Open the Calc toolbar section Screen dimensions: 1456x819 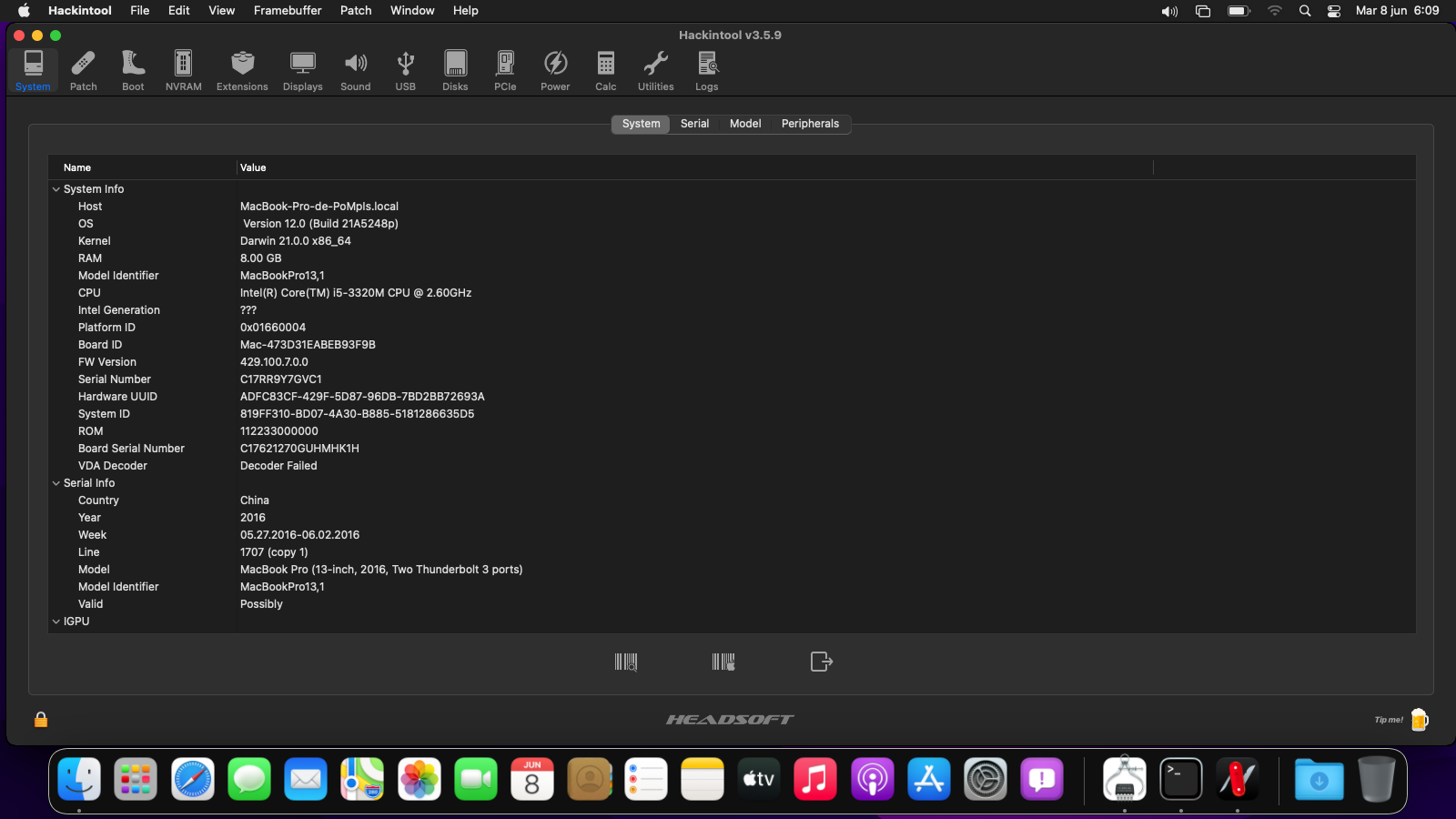click(x=605, y=70)
